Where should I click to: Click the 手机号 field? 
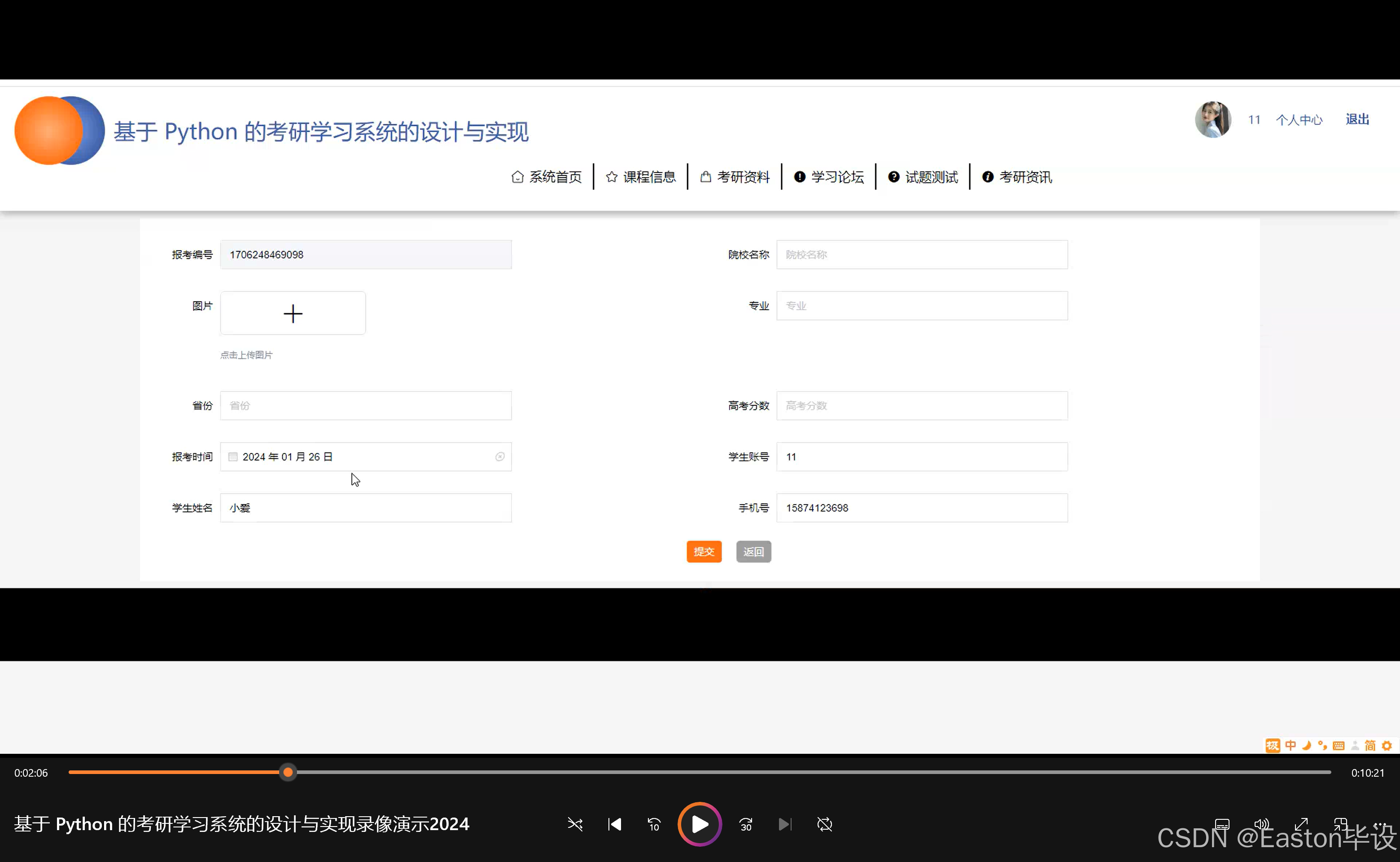[922, 508]
